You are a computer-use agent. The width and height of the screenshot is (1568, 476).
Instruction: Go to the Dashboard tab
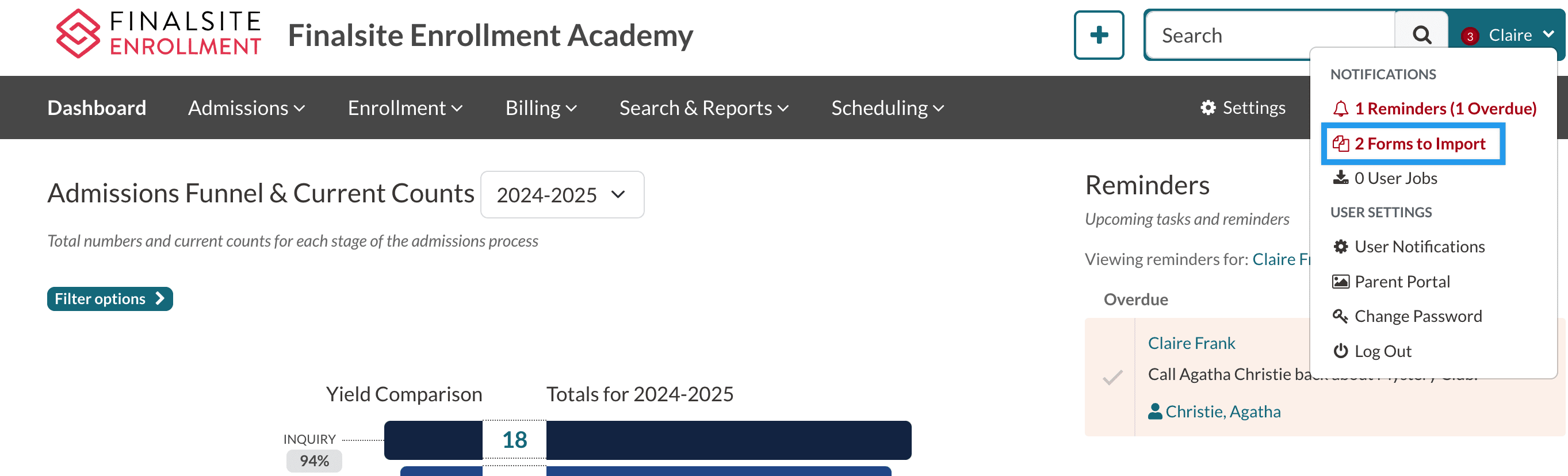click(x=97, y=108)
